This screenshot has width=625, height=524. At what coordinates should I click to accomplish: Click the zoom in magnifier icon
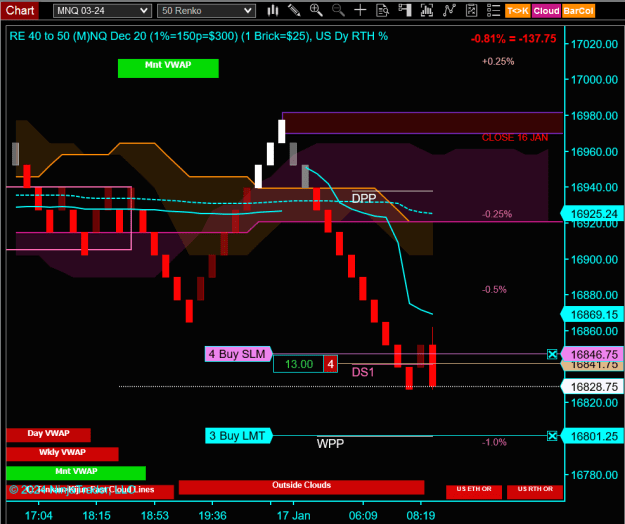click(x=316, y=10)
